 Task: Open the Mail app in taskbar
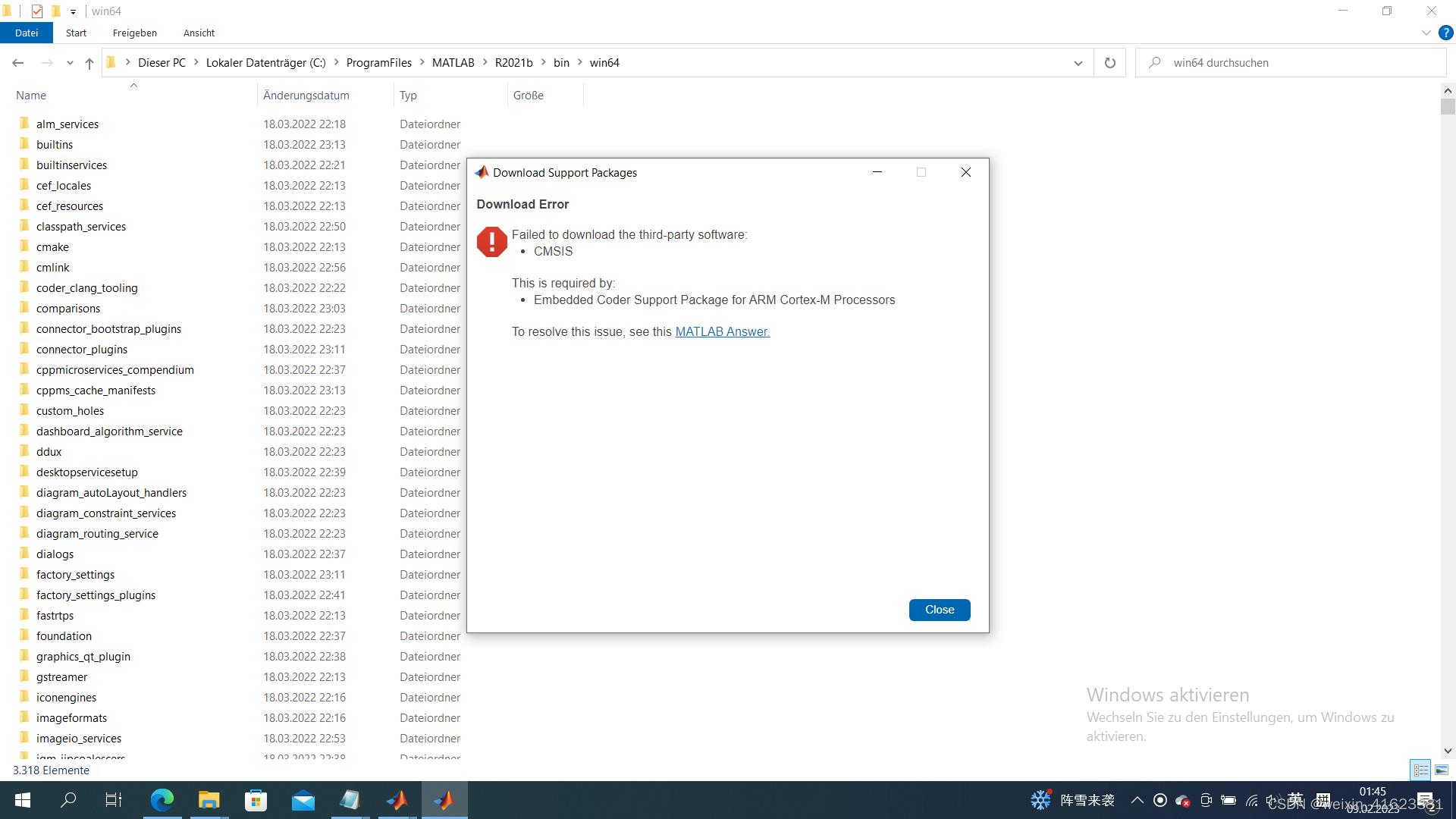[x=303, y=800]
